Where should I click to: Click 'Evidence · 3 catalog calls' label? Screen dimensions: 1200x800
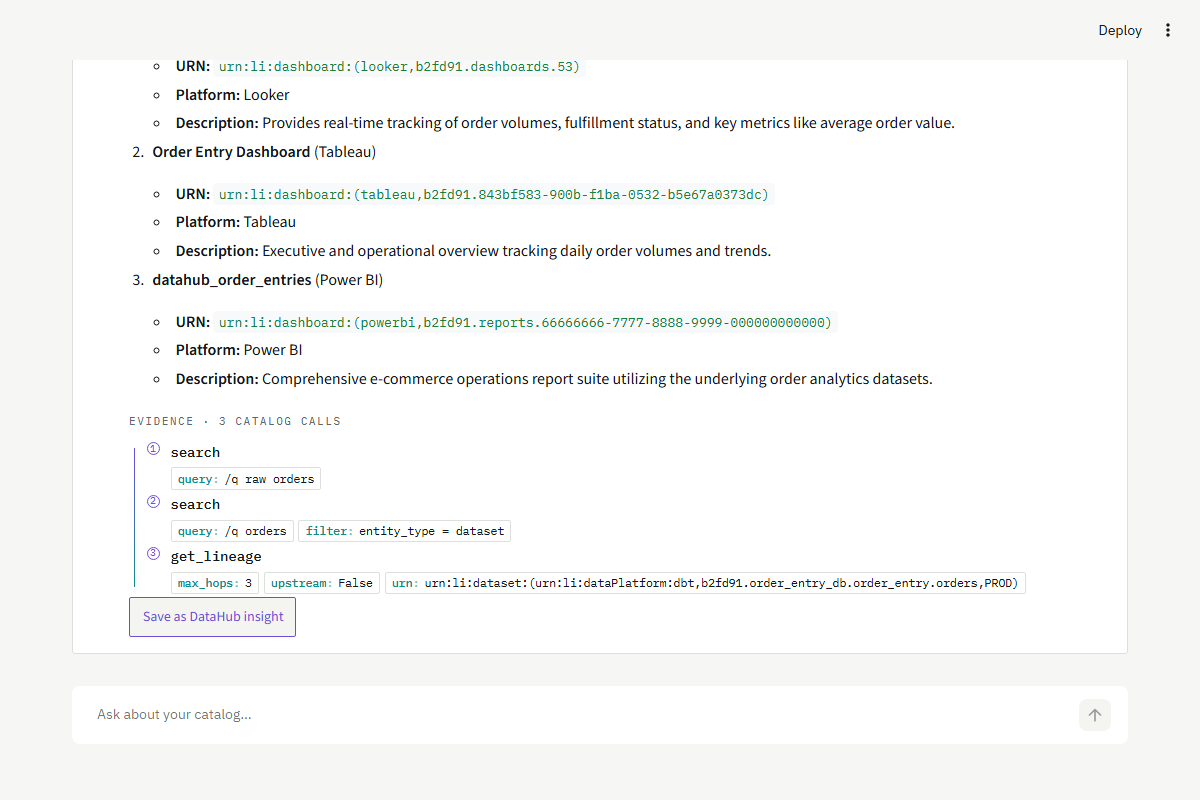[235, 421]
